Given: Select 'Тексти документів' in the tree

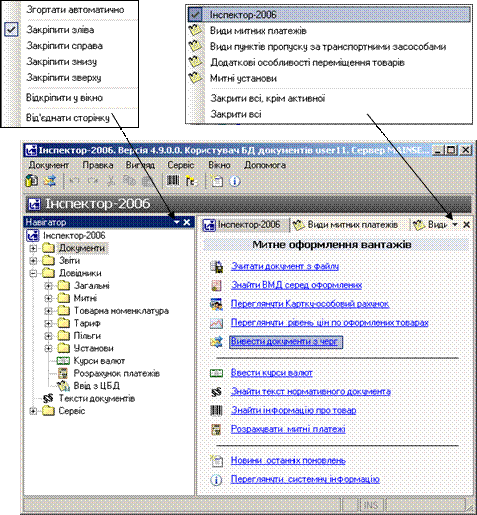Looking at the screenshot, I should [97, 398].
